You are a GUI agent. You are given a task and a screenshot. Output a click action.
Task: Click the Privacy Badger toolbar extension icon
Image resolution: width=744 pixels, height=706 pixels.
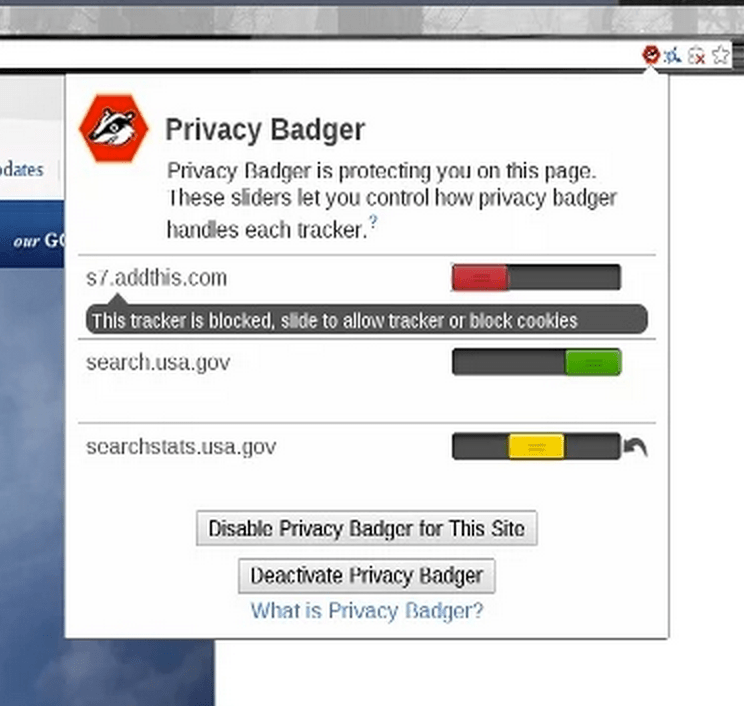coord(651,55)
